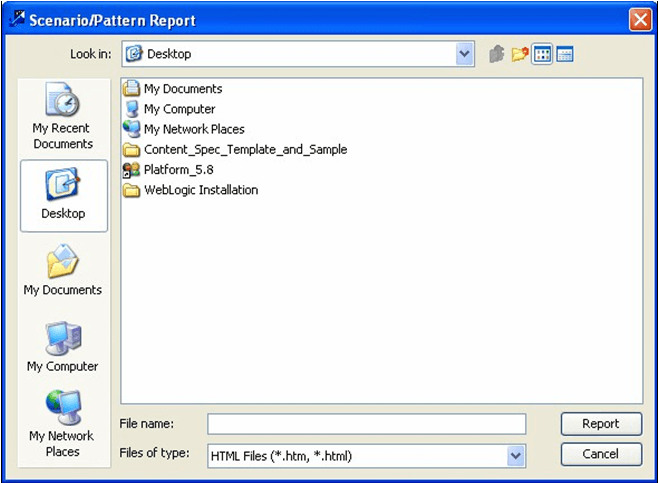Select Content_Spec_Template_and_Sample name text
Screen dimensions: 658x483
[x=245, y=149]
